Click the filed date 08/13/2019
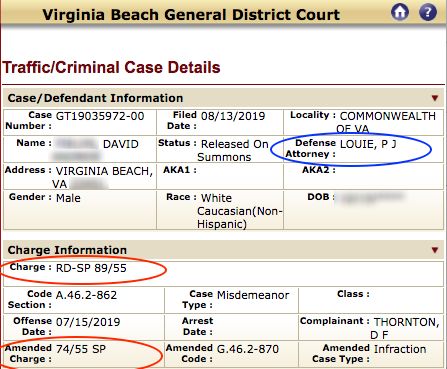447x369 pixels. [233, 116]
